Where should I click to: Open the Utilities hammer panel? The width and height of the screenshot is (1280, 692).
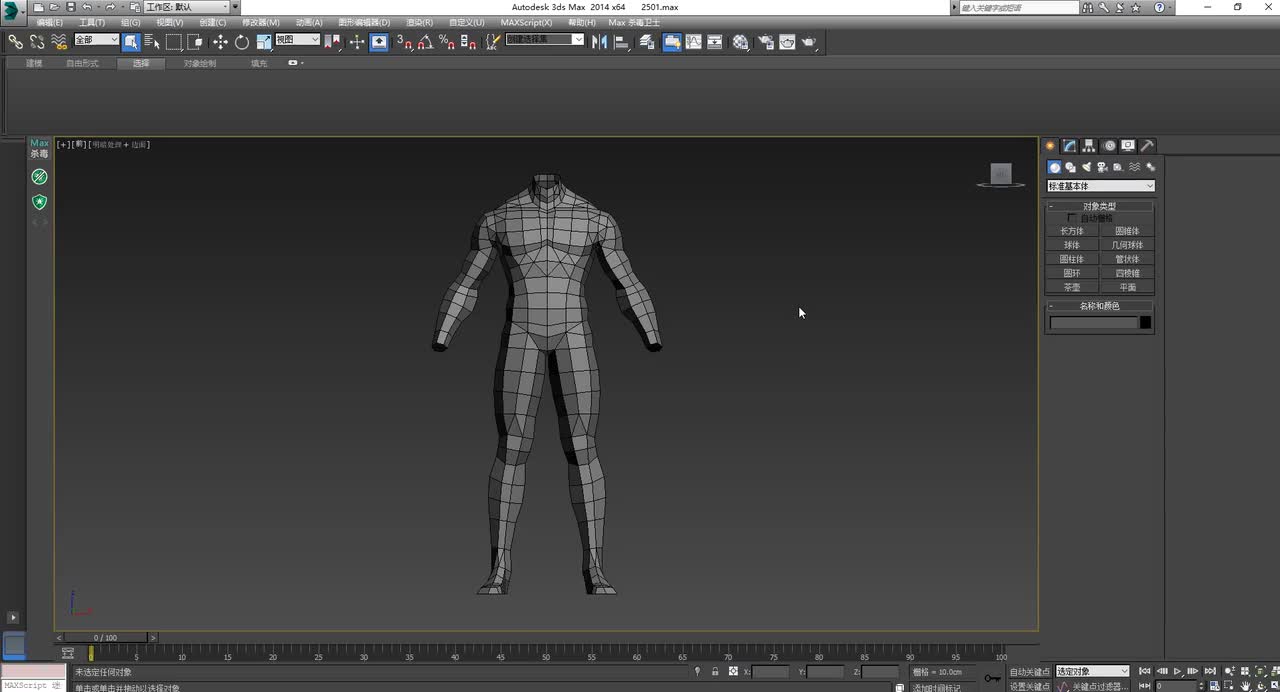click(x=1147, y=146)
